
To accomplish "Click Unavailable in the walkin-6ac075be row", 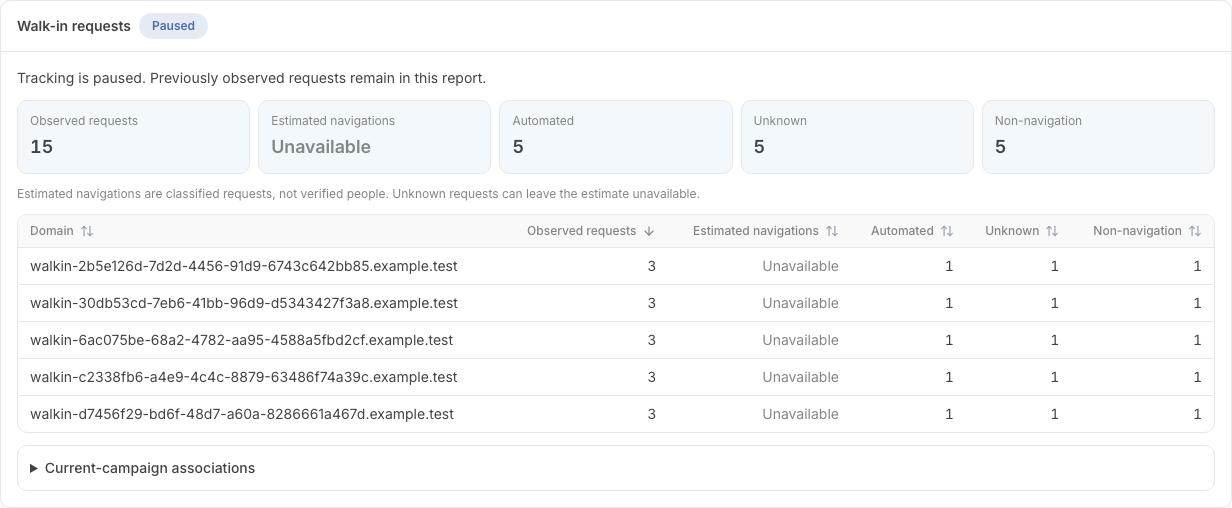I will 800,340.
